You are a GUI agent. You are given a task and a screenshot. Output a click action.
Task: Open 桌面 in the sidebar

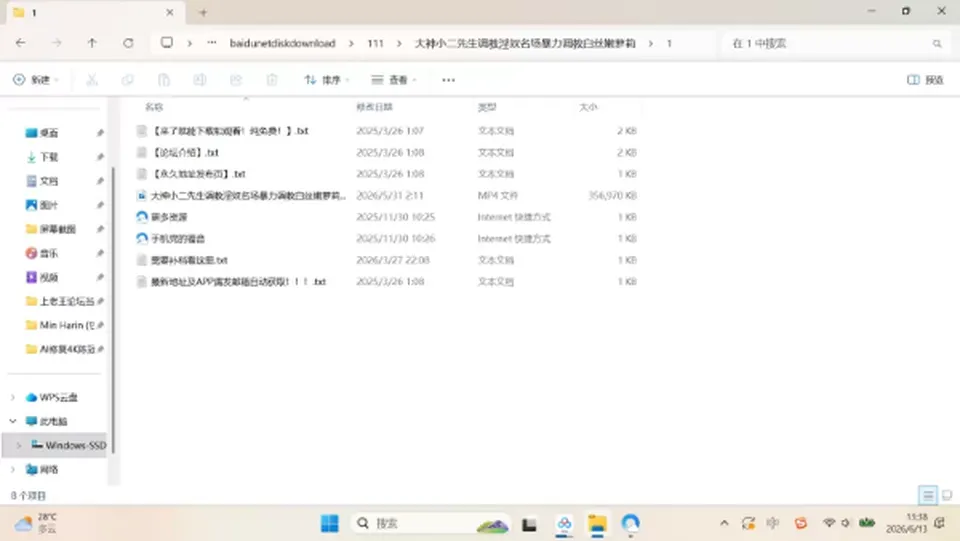coord(49,133)
